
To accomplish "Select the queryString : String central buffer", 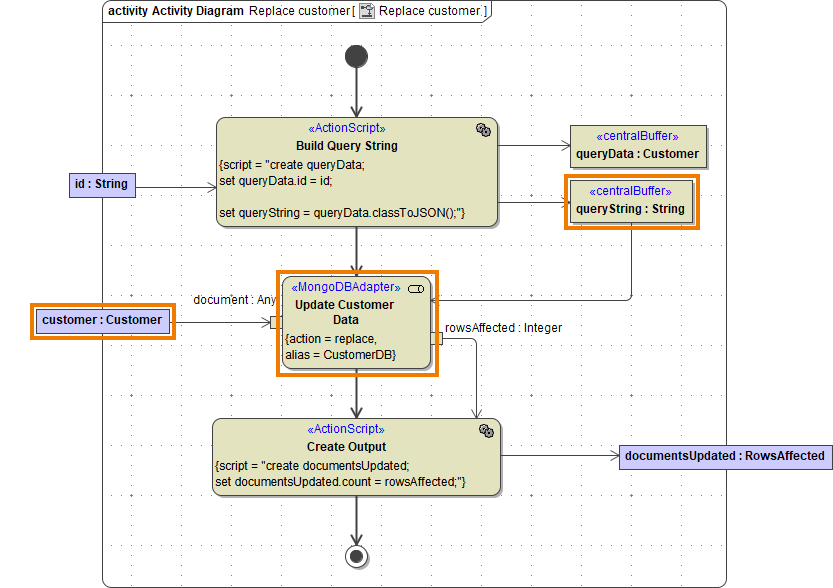I will 631,201.
